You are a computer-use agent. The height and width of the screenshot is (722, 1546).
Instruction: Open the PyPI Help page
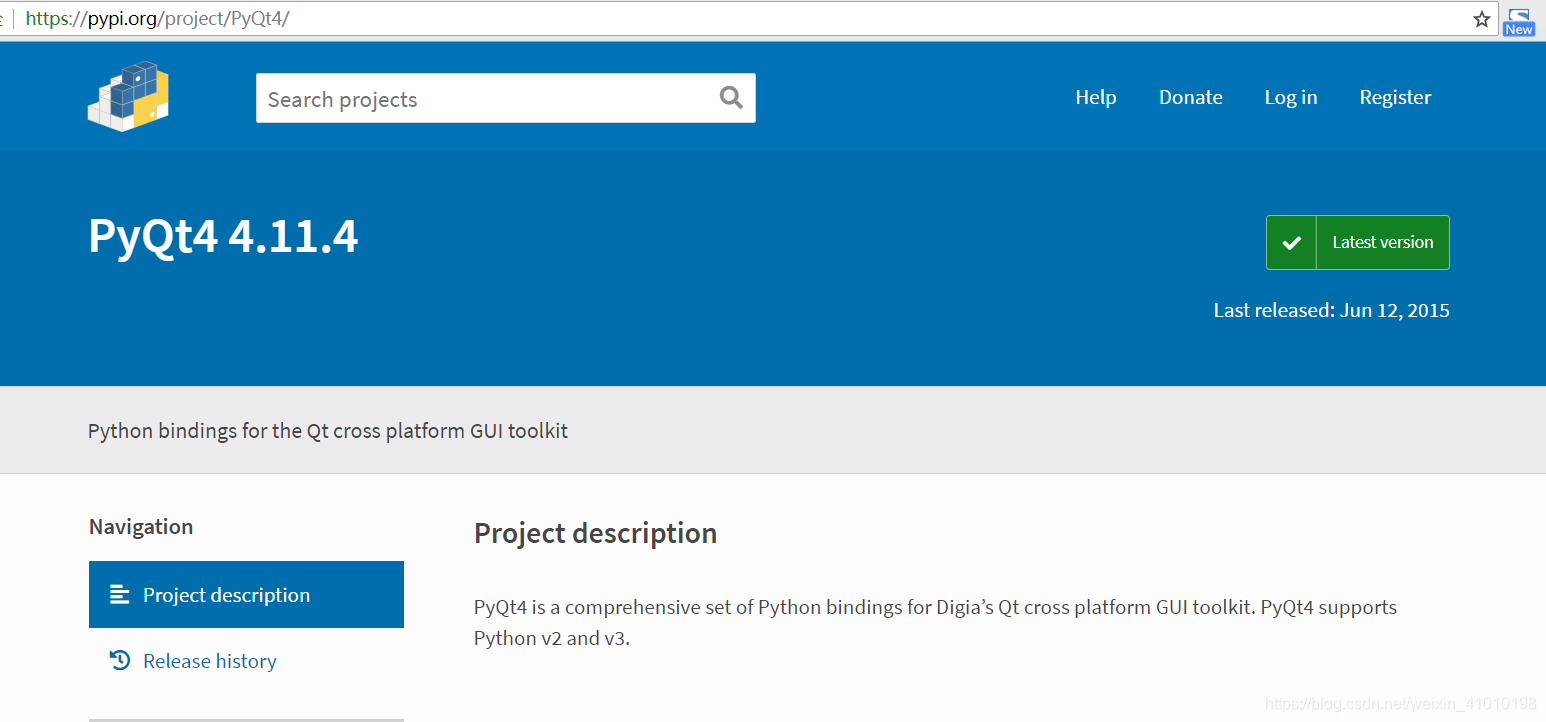pyautogui.click(x=1095, y=97)
